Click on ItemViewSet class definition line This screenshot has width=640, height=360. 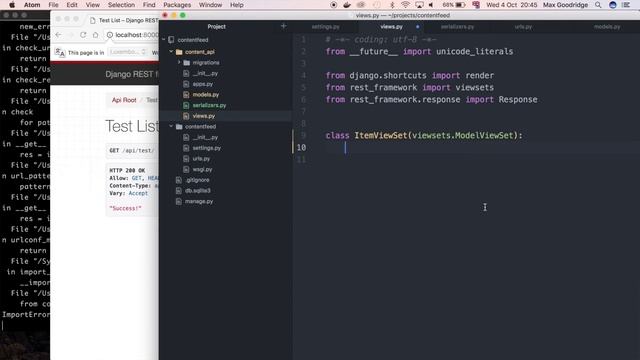tap(424, 136)
